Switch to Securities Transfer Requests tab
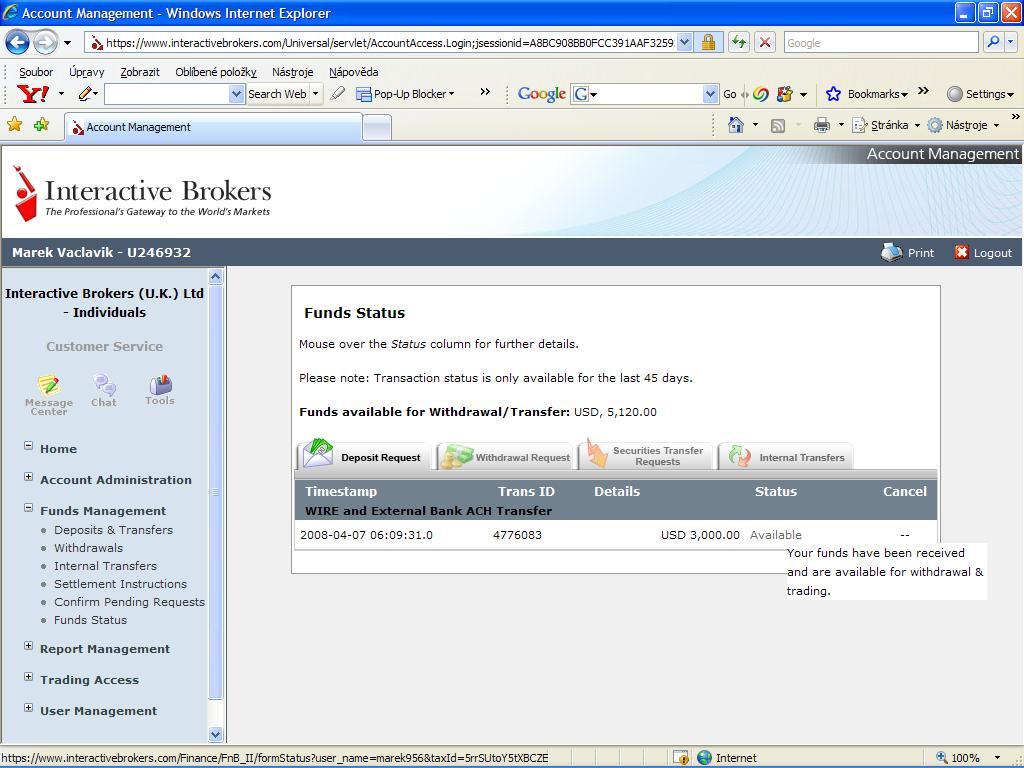The image size is (1024, 768). click(x=646, y=455)
